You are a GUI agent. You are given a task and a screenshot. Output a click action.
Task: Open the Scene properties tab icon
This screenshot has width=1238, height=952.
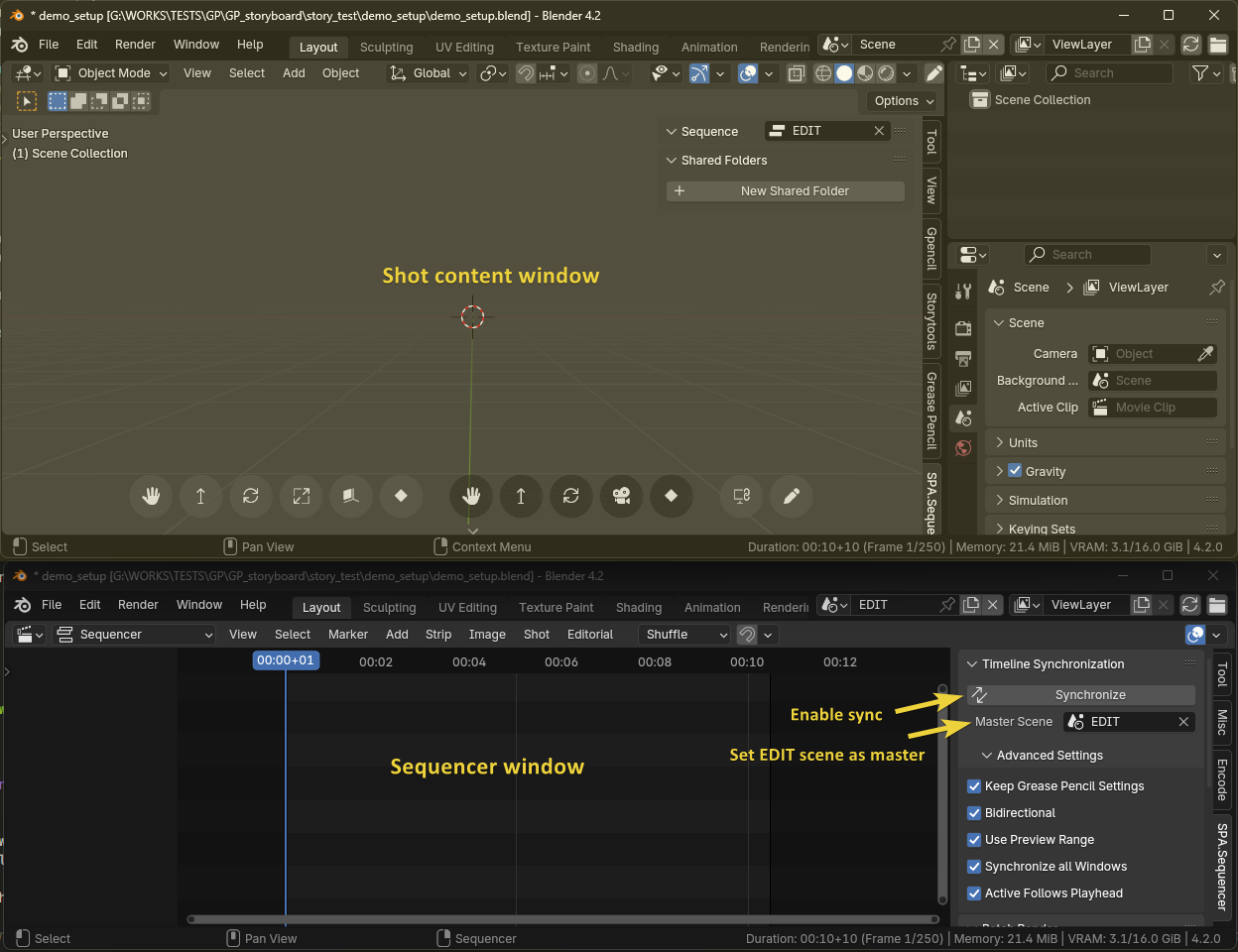[963, 418]
